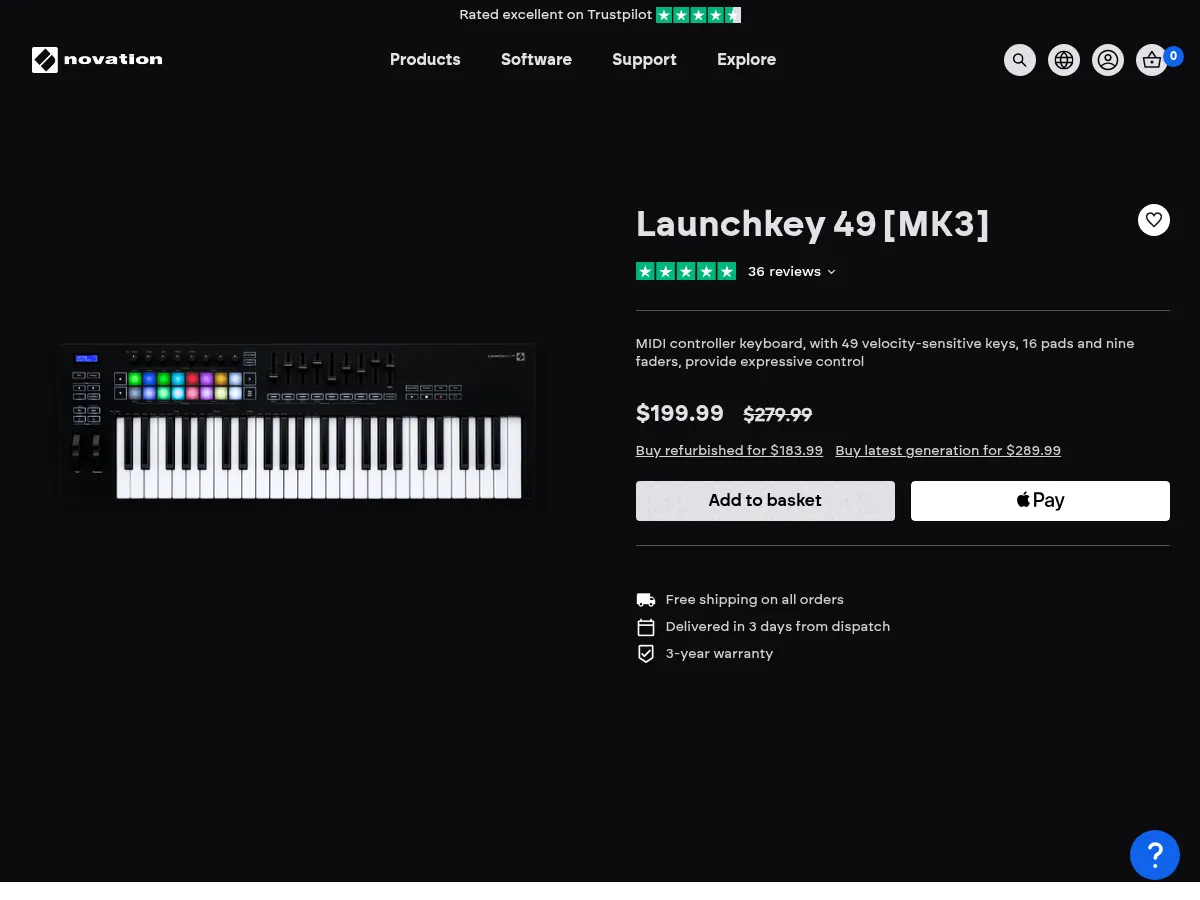This screenshot has height=900, width=1200.
Task: Click the 3-year warranty shield icon
Action: pyautogui.click(x=645, y=653)
